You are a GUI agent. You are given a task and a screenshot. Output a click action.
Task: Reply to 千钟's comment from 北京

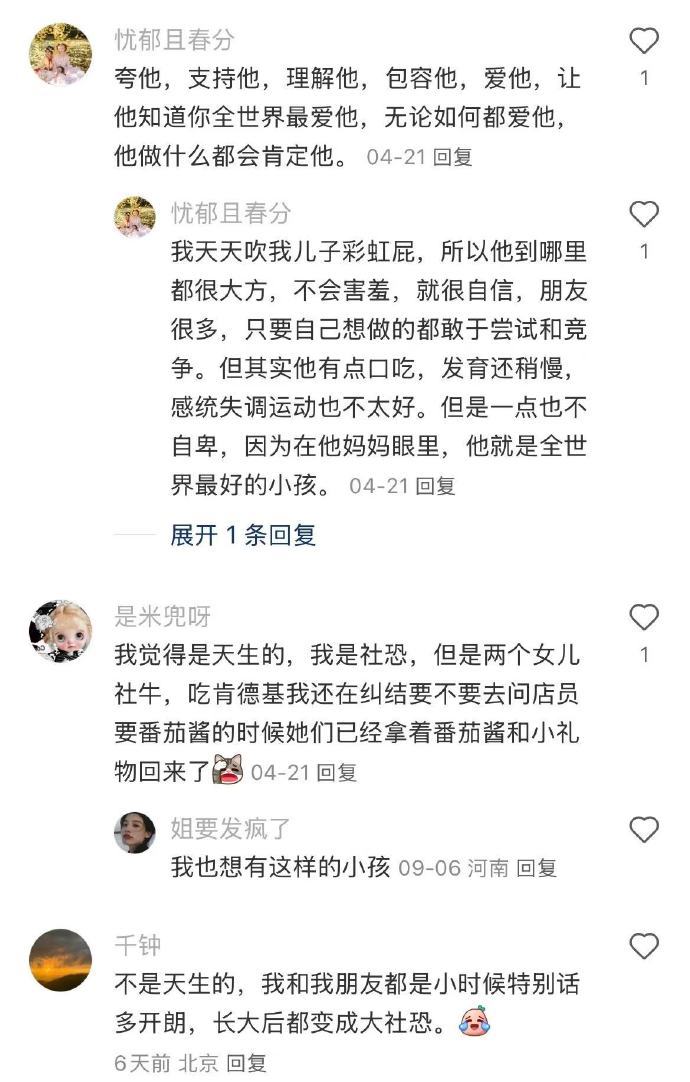click(246, 1063)
